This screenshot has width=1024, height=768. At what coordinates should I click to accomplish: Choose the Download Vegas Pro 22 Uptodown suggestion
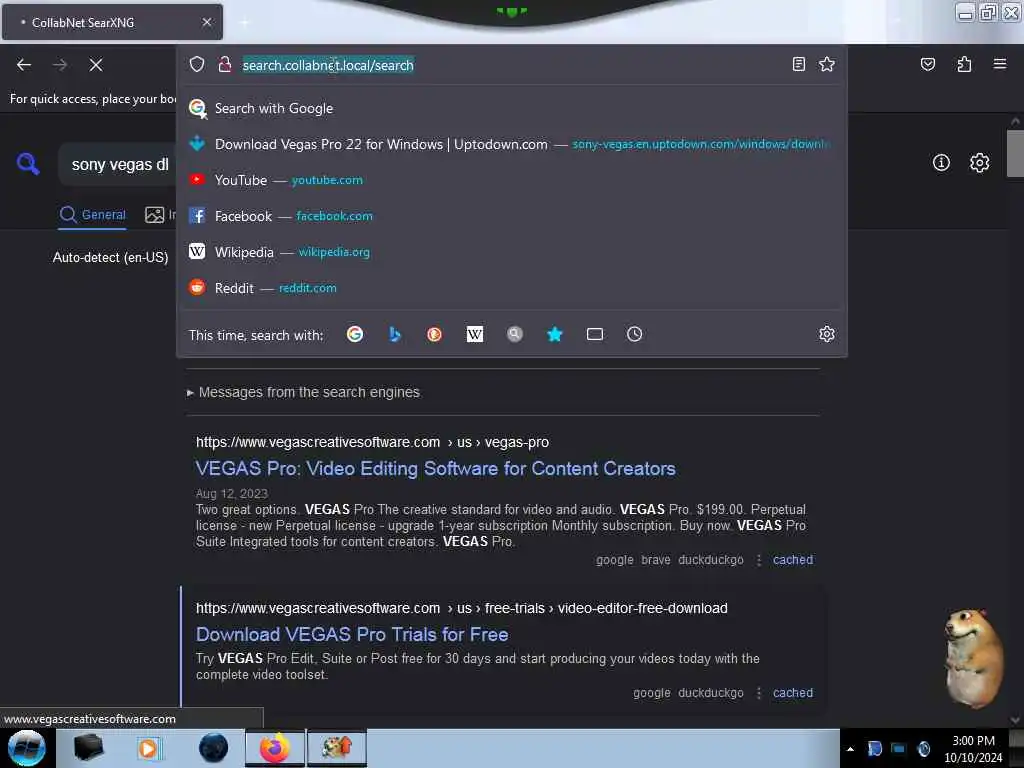(511, 144)
